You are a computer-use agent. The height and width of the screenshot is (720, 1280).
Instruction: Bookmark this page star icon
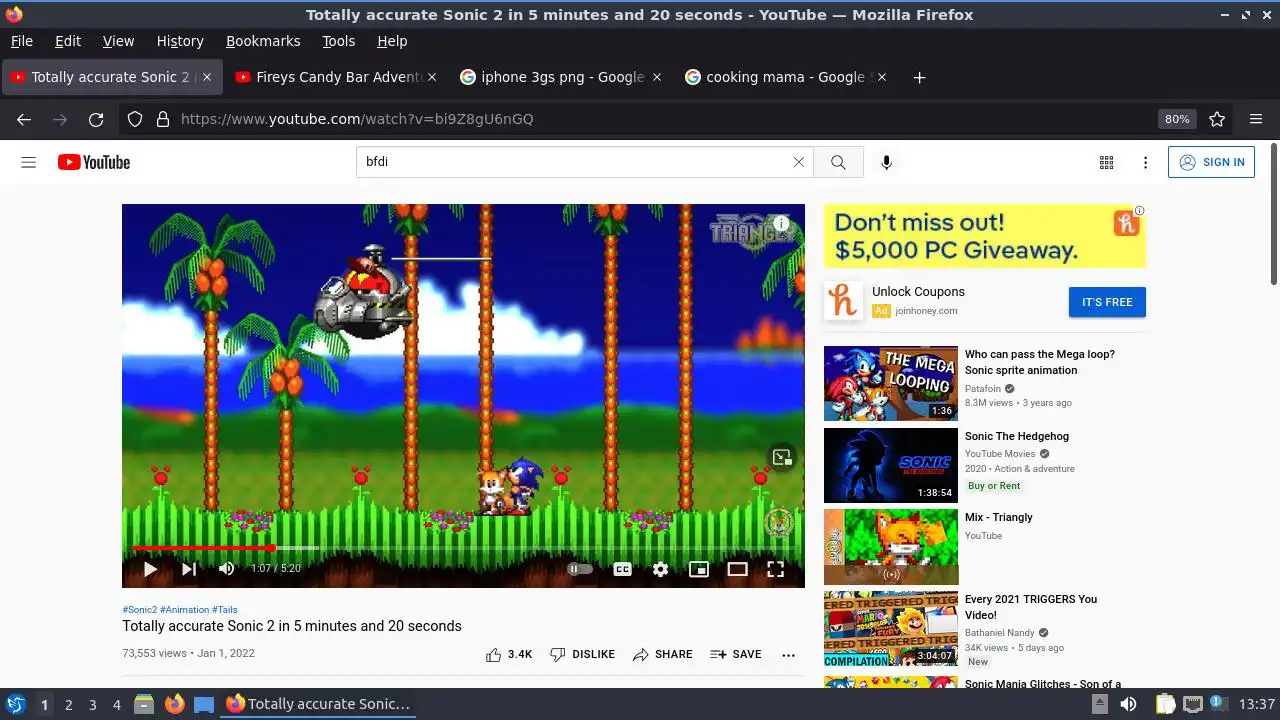1217,119
